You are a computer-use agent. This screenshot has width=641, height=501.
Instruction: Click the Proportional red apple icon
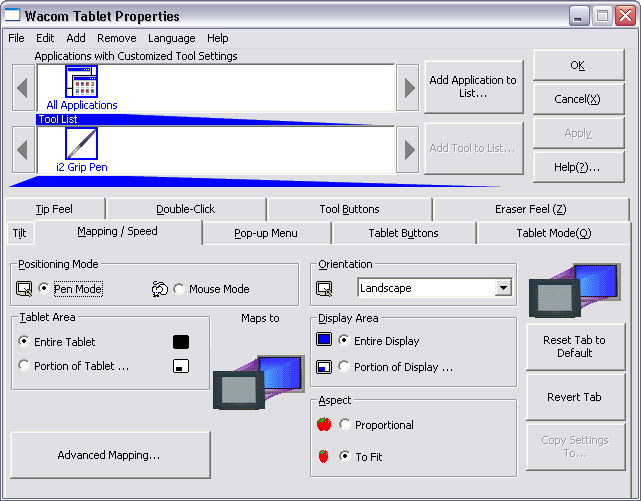[x=324, y=424]
